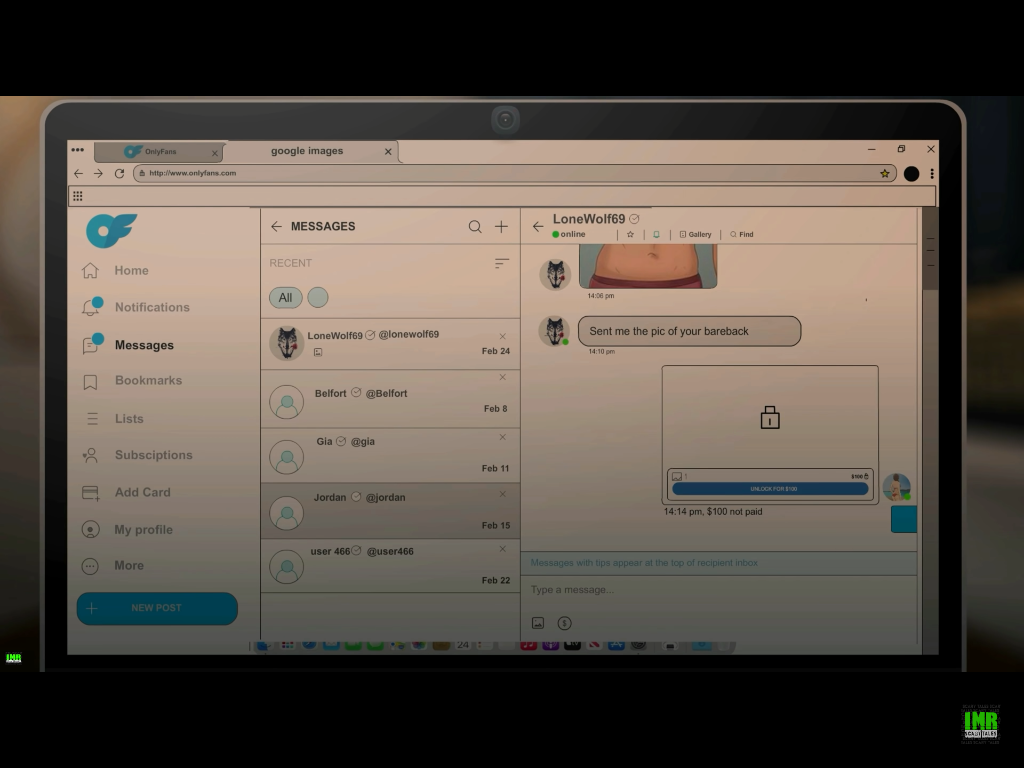
Task: Open My profile in the sidebar
Action: (x=127, y=530)
